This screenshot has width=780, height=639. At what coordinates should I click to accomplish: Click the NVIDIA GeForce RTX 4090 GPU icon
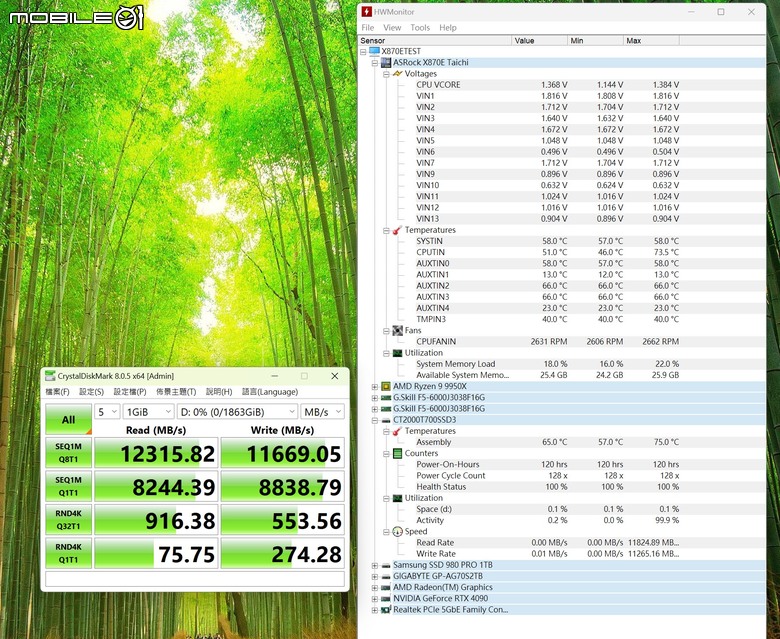pos(386,599)
